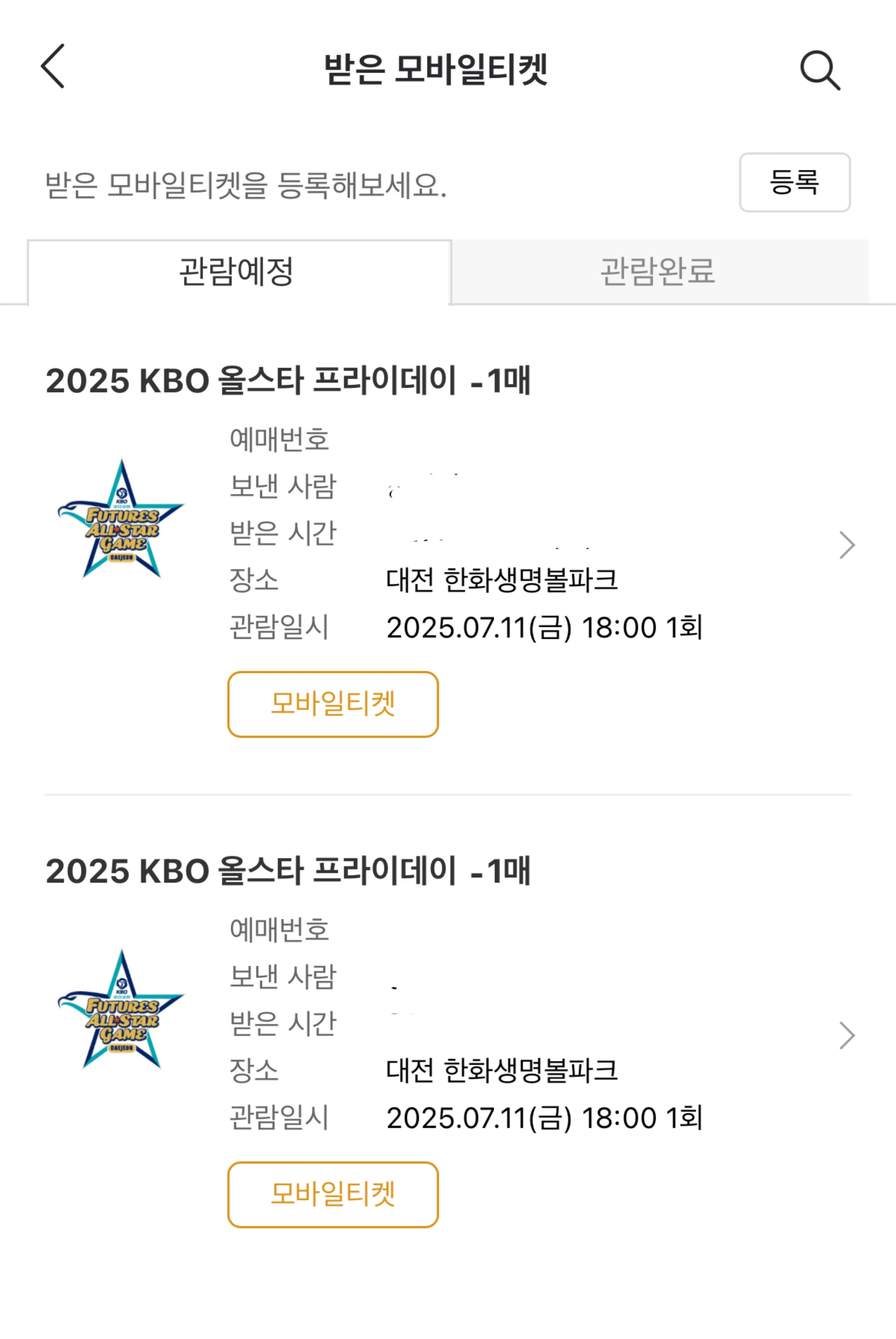Switch to 관람예정 tab
The image size is (896, 1339).
[x=237, y=271]
